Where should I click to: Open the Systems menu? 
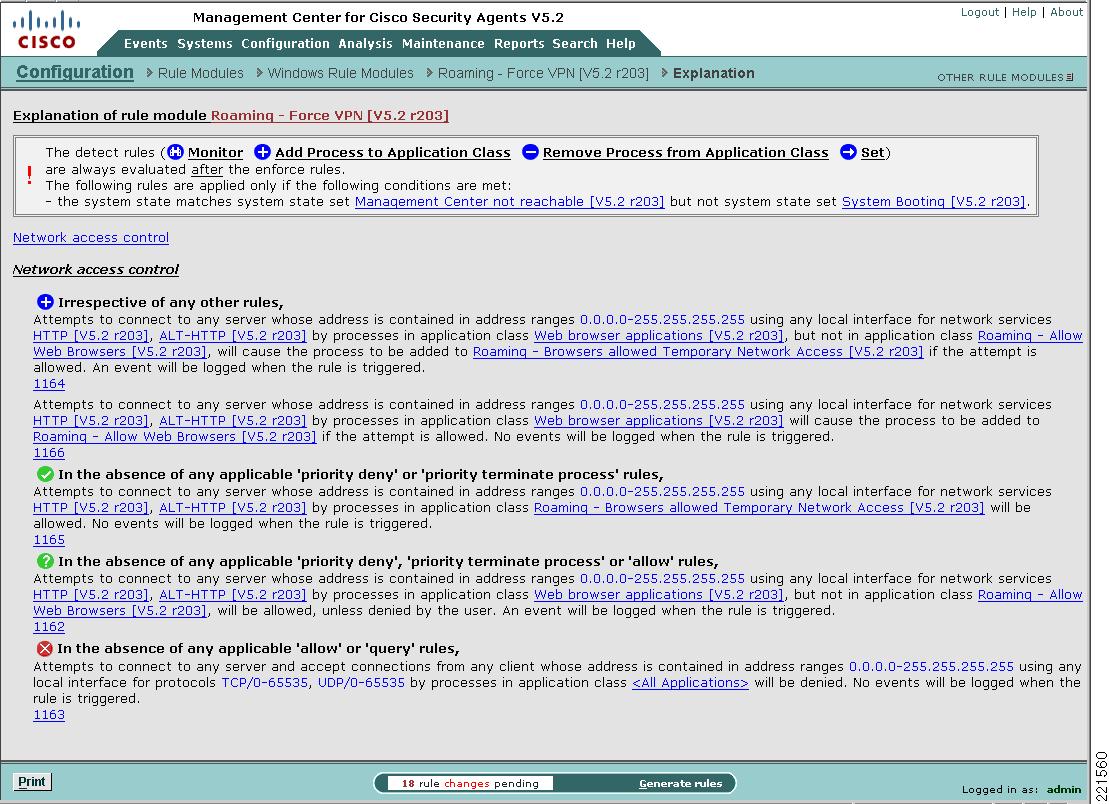coord(204,43)
